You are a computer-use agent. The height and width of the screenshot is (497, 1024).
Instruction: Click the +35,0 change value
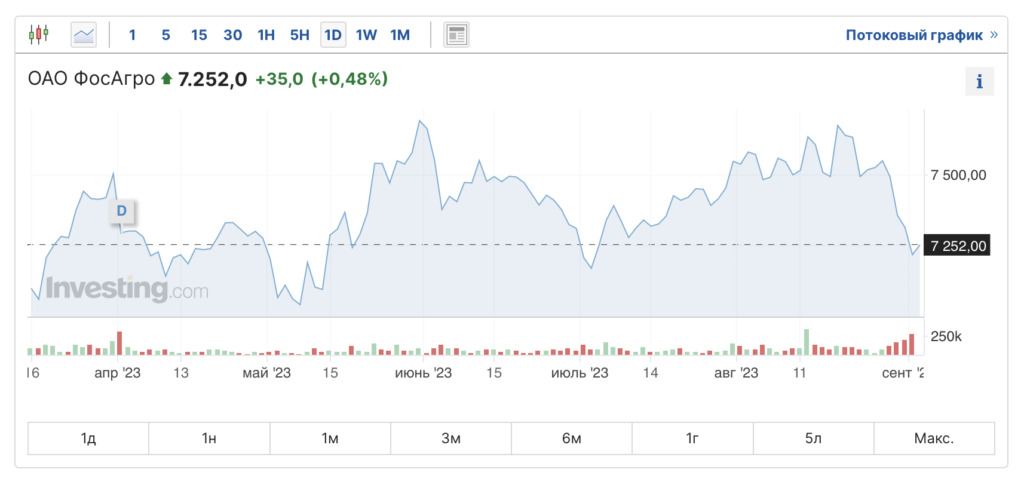click(279, 80)
